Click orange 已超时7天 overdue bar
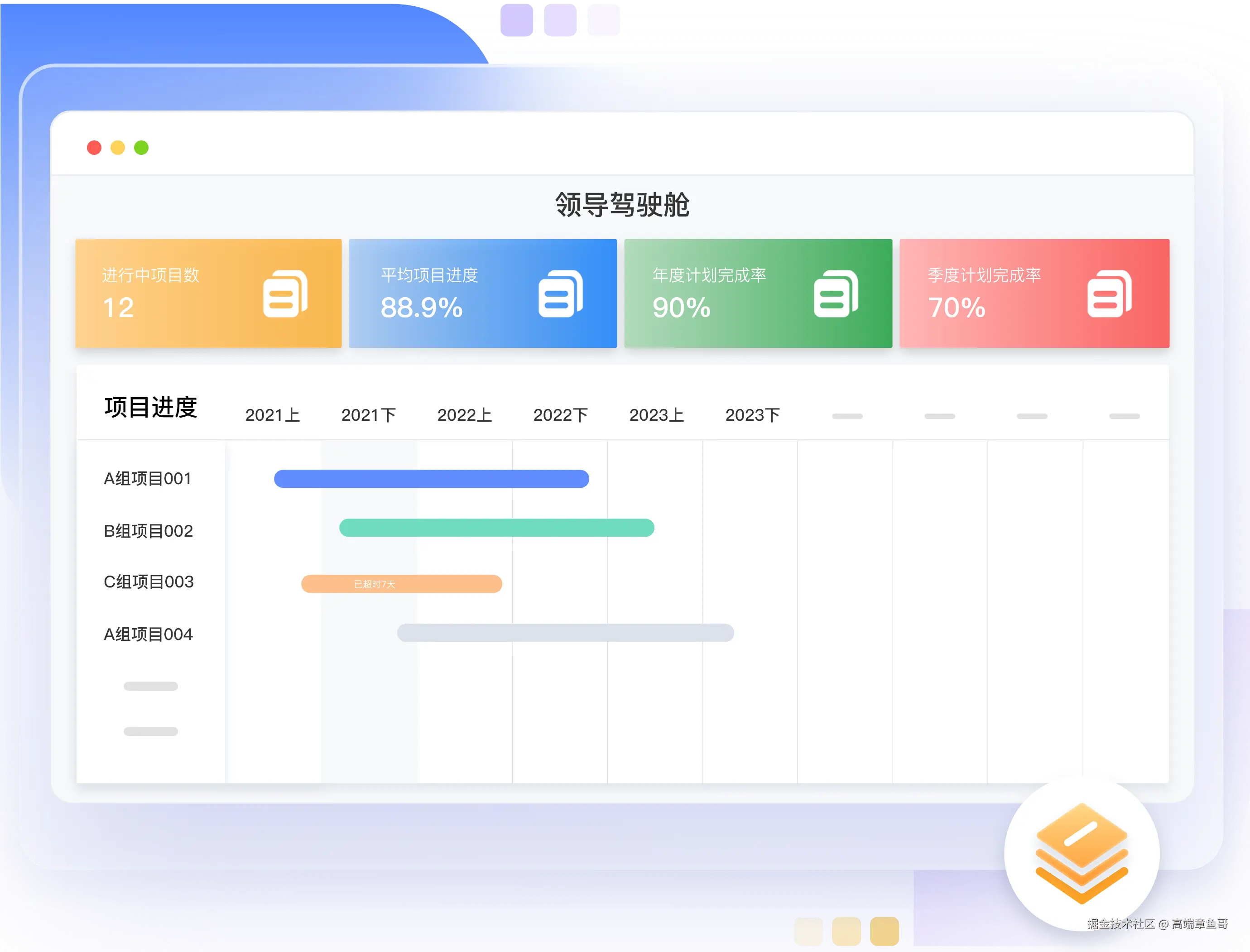1250x952 pixels. click(401, 584)
